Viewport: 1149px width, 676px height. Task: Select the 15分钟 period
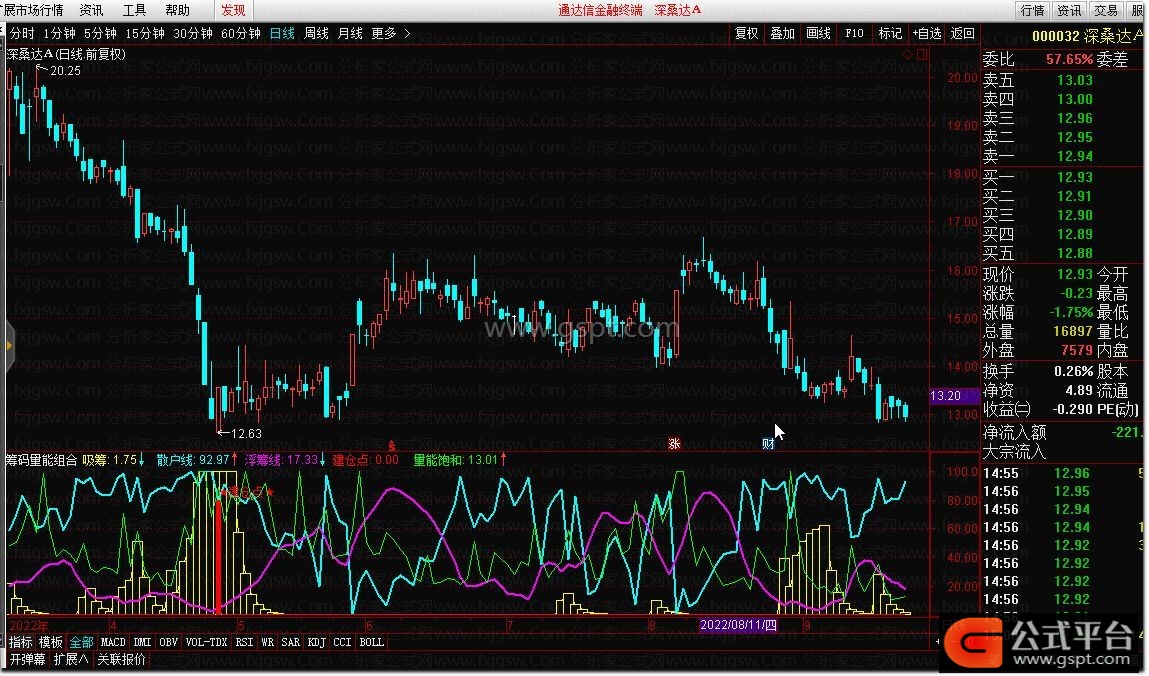(144, 34)
